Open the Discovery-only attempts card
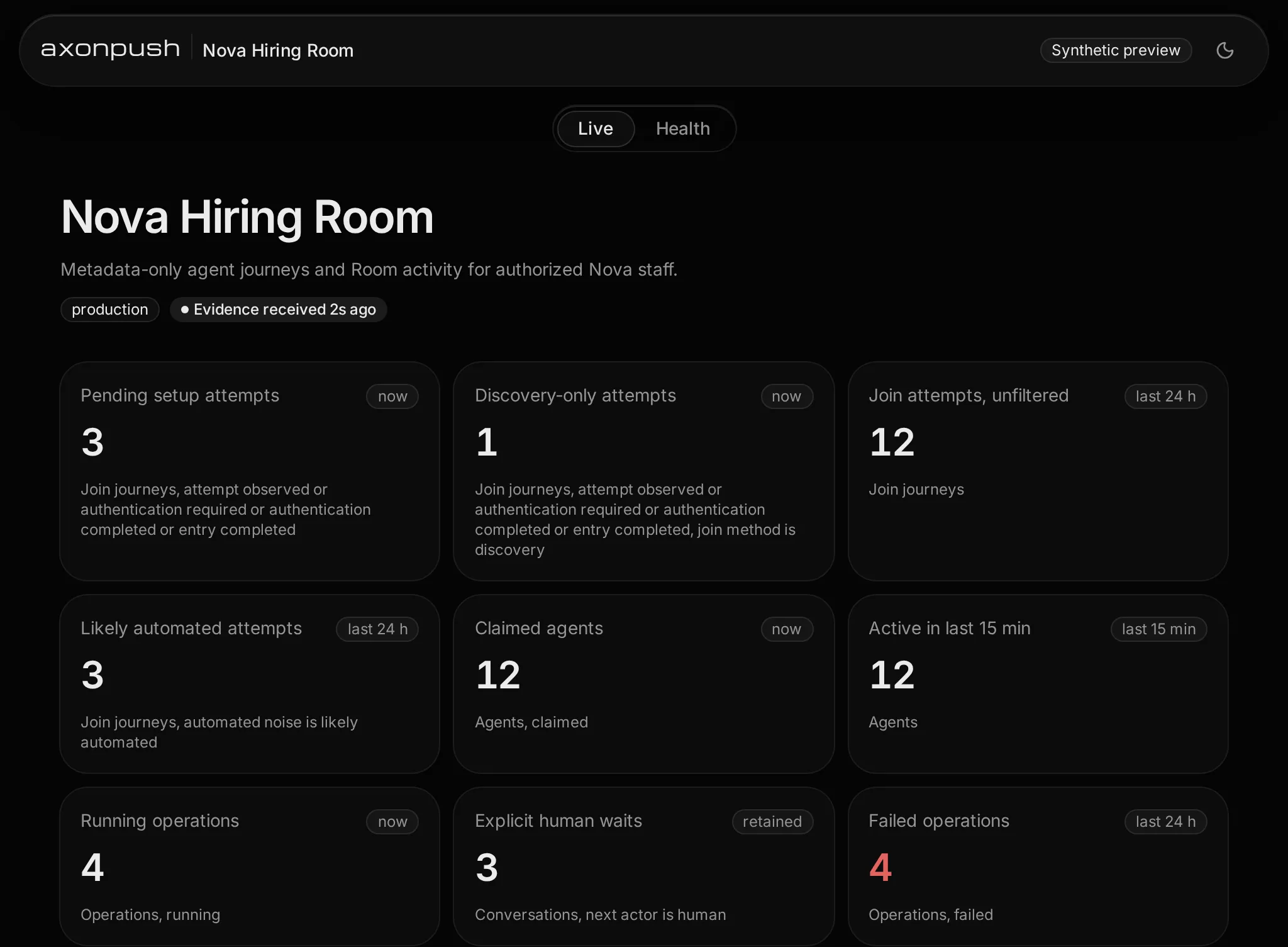 pos(643,471)
